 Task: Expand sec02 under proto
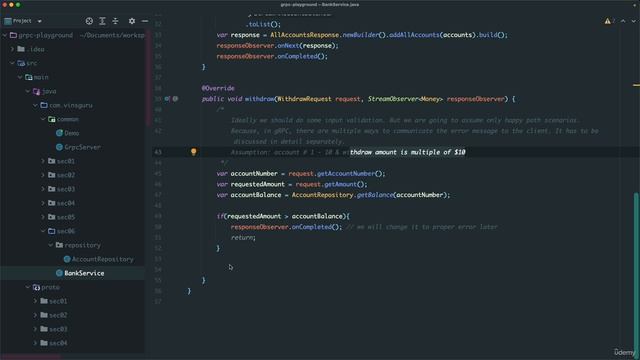[36, 315]
